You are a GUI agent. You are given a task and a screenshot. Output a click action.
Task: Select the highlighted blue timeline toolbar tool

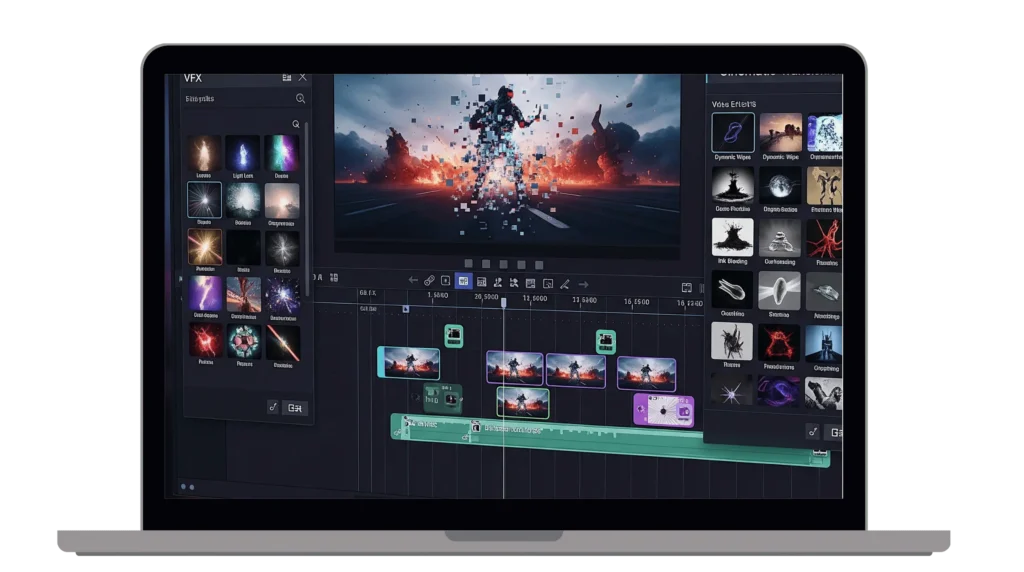pos(463,281)
